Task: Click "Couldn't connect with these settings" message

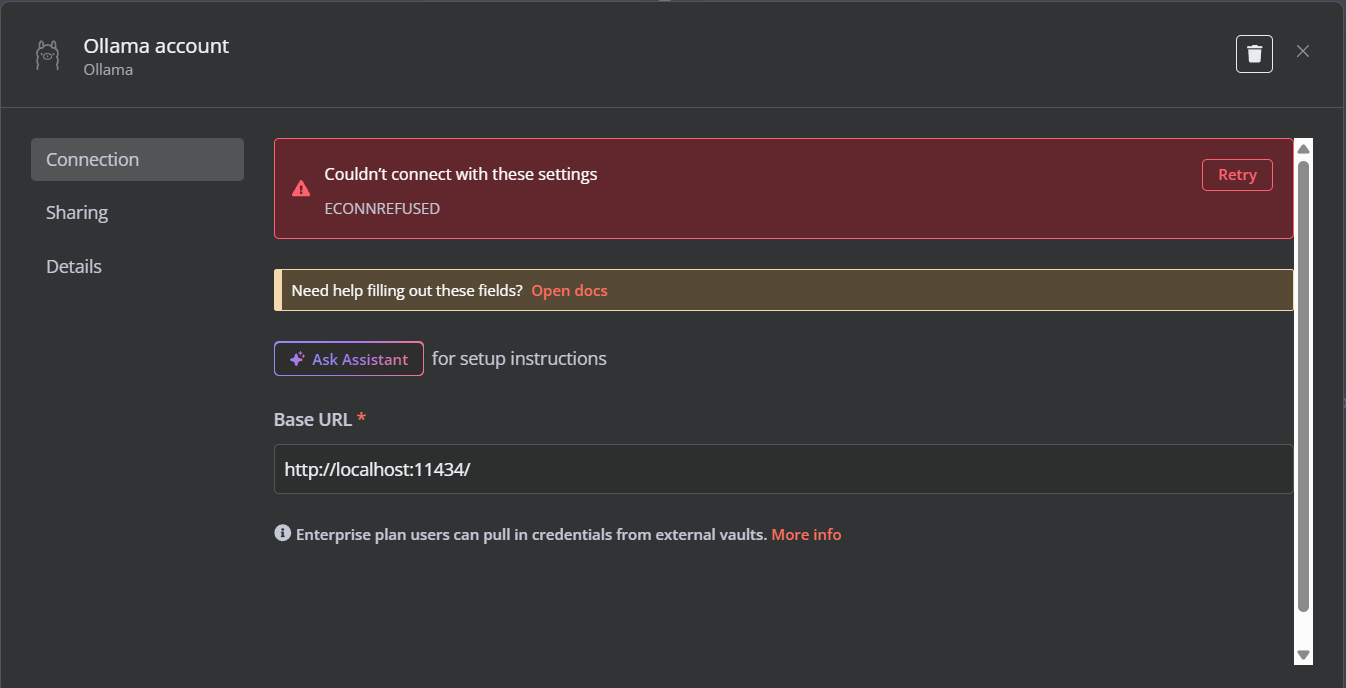Action: [x=461, y=174]
